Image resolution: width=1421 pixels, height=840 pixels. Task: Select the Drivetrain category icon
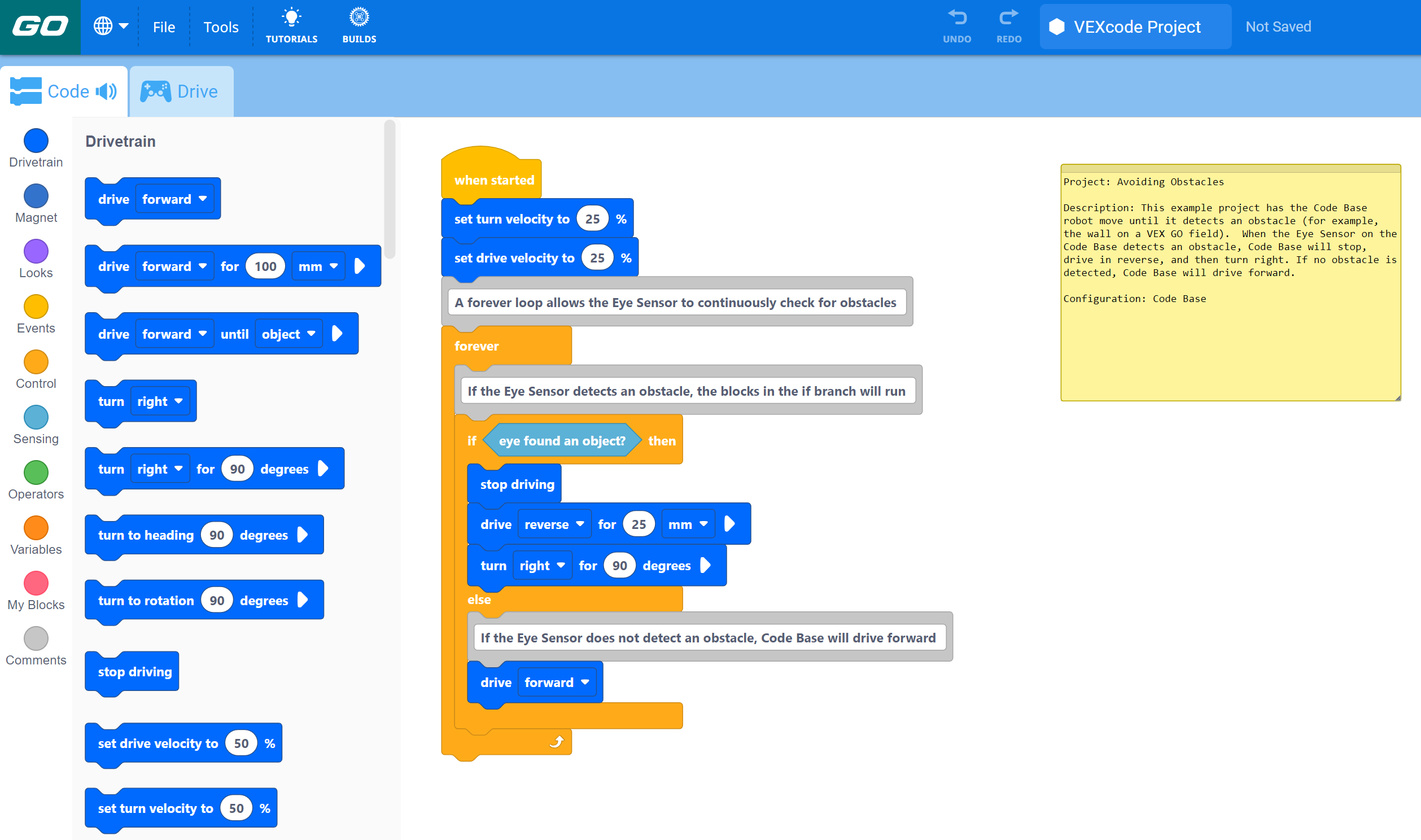(36, 141)
